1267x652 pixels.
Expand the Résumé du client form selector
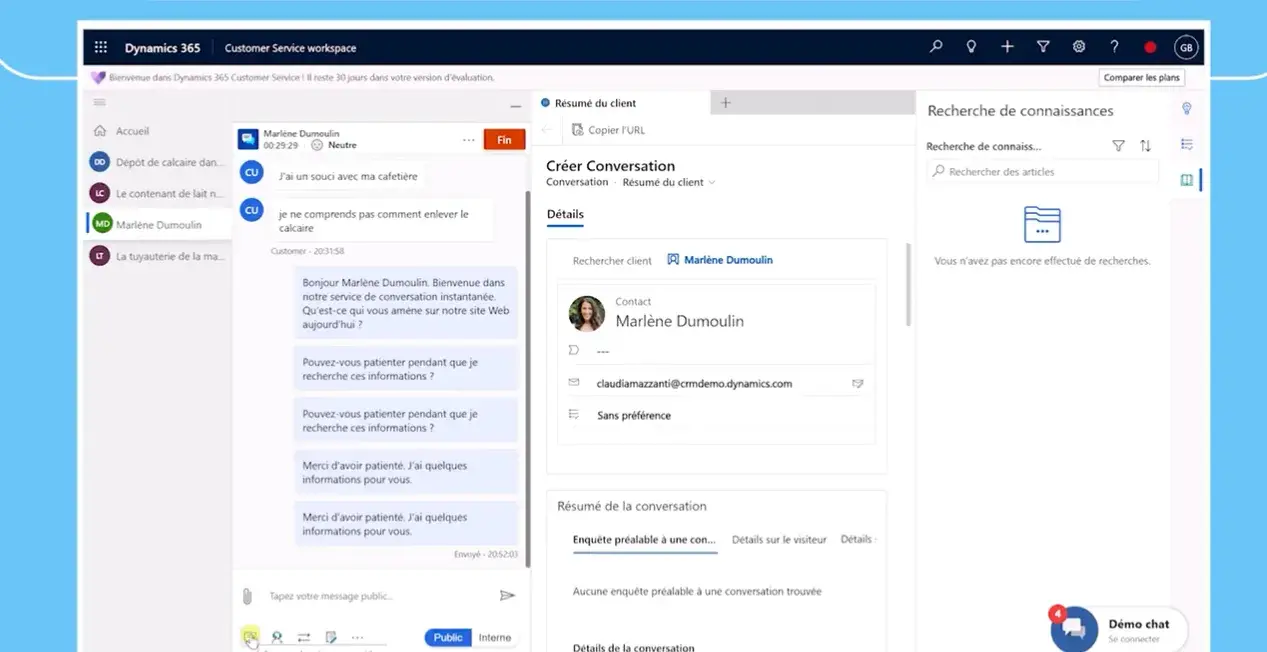669,182
